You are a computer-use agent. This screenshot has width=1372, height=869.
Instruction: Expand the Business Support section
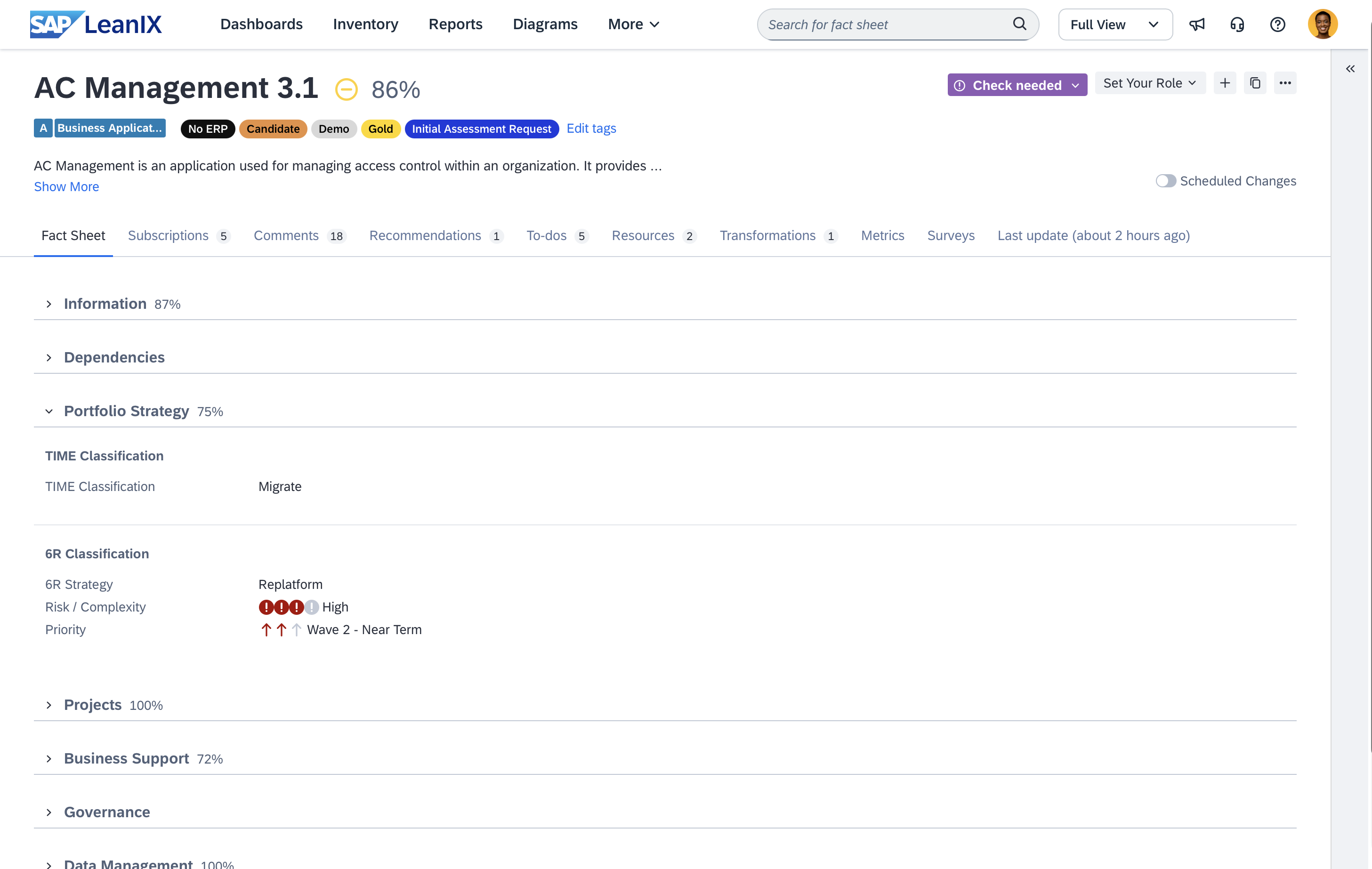point(48,759)
